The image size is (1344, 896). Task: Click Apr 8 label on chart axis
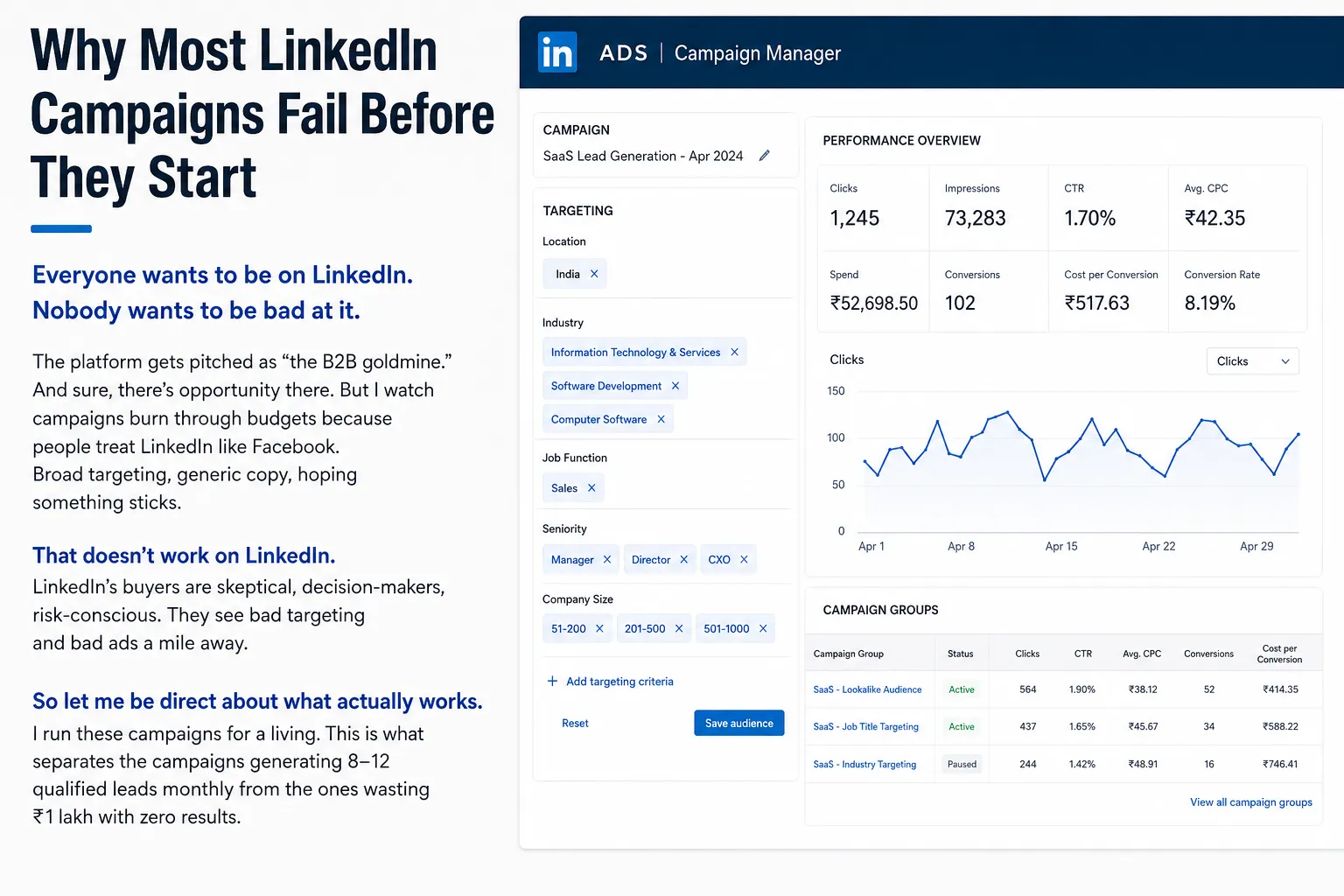(961, 546)
